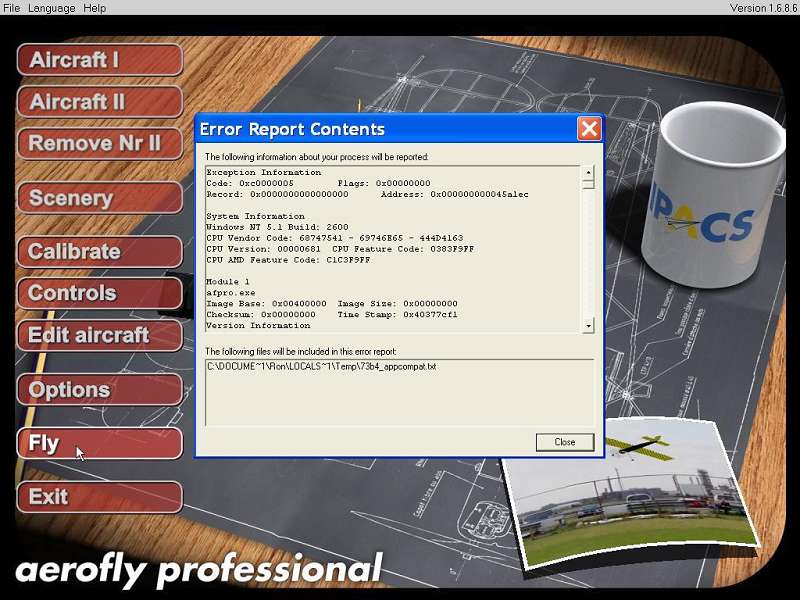
Task: Select the Aircraft I button
Action: tap(100, 60)
